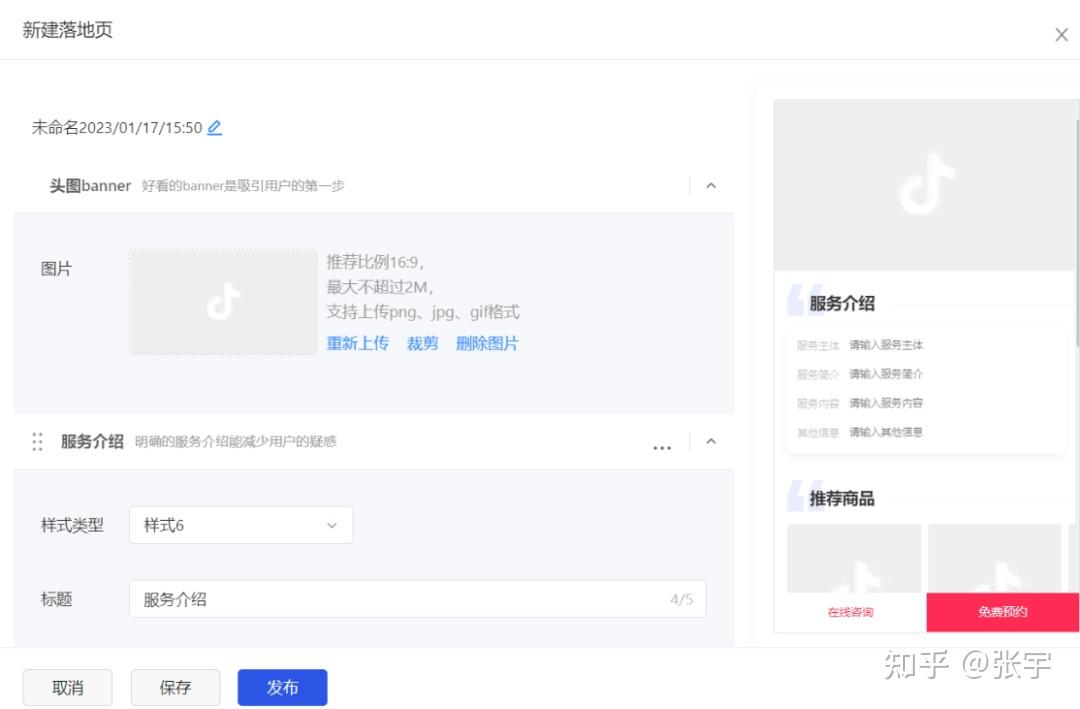Save the landing page with 保存

click(176, 687)
